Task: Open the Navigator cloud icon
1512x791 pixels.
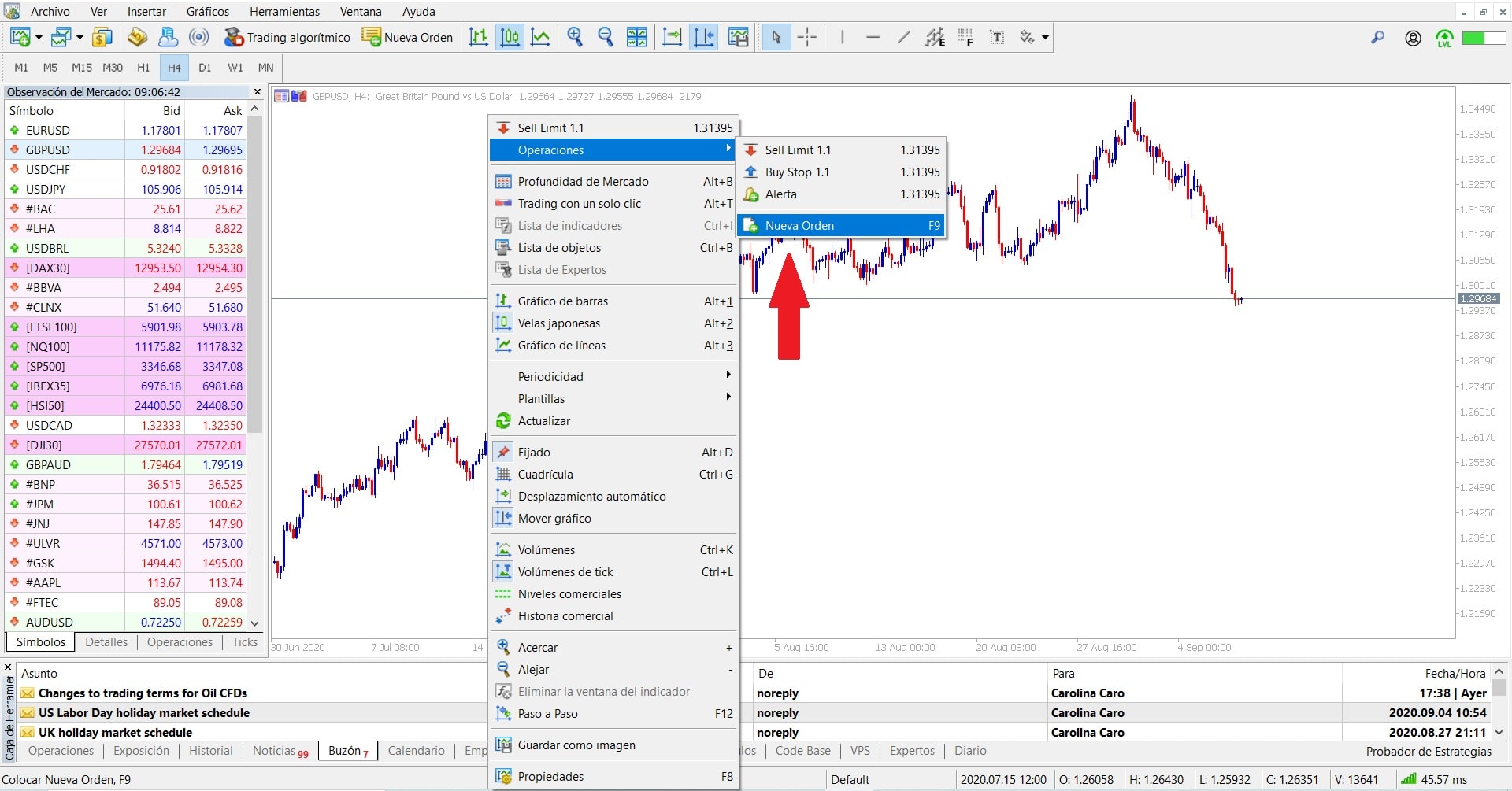Action: tap(169, 37)
